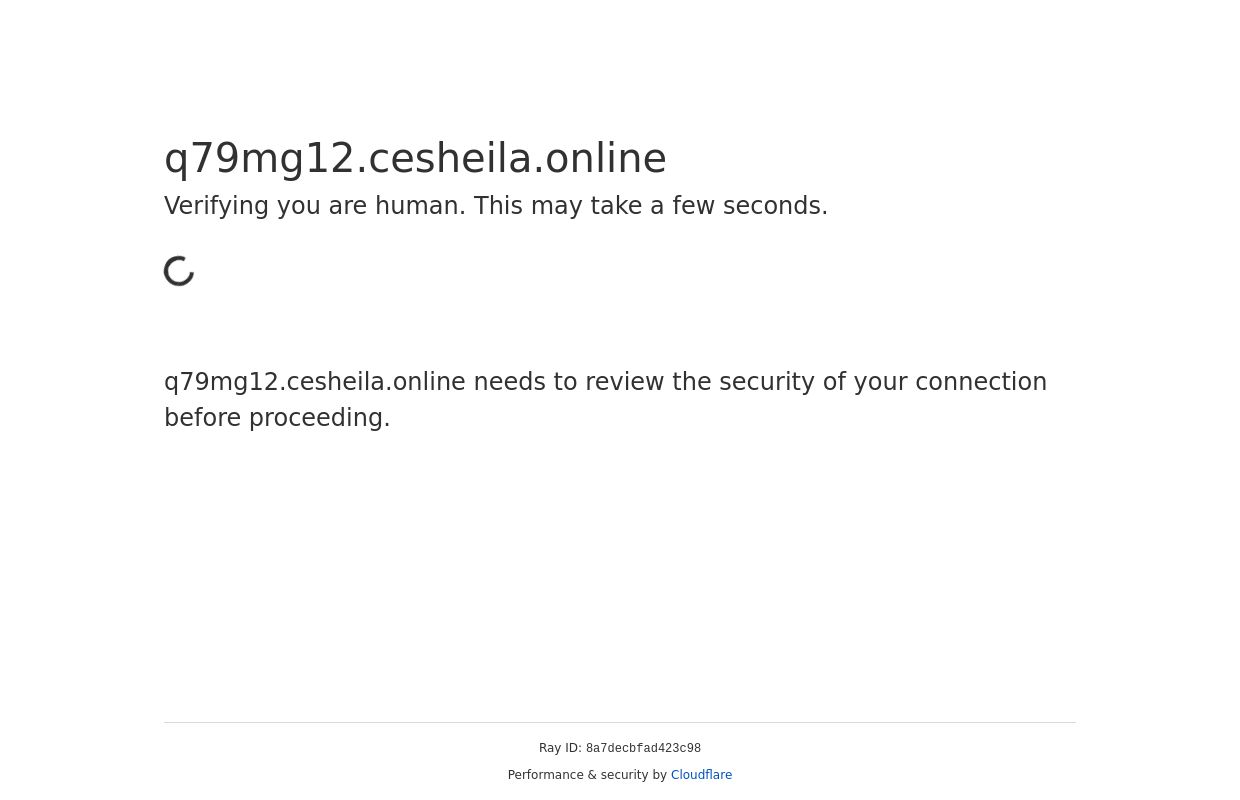Click the Ray ID value 8a7decbfad423c98
The image size is (1240, 800).
coord(643,749)
